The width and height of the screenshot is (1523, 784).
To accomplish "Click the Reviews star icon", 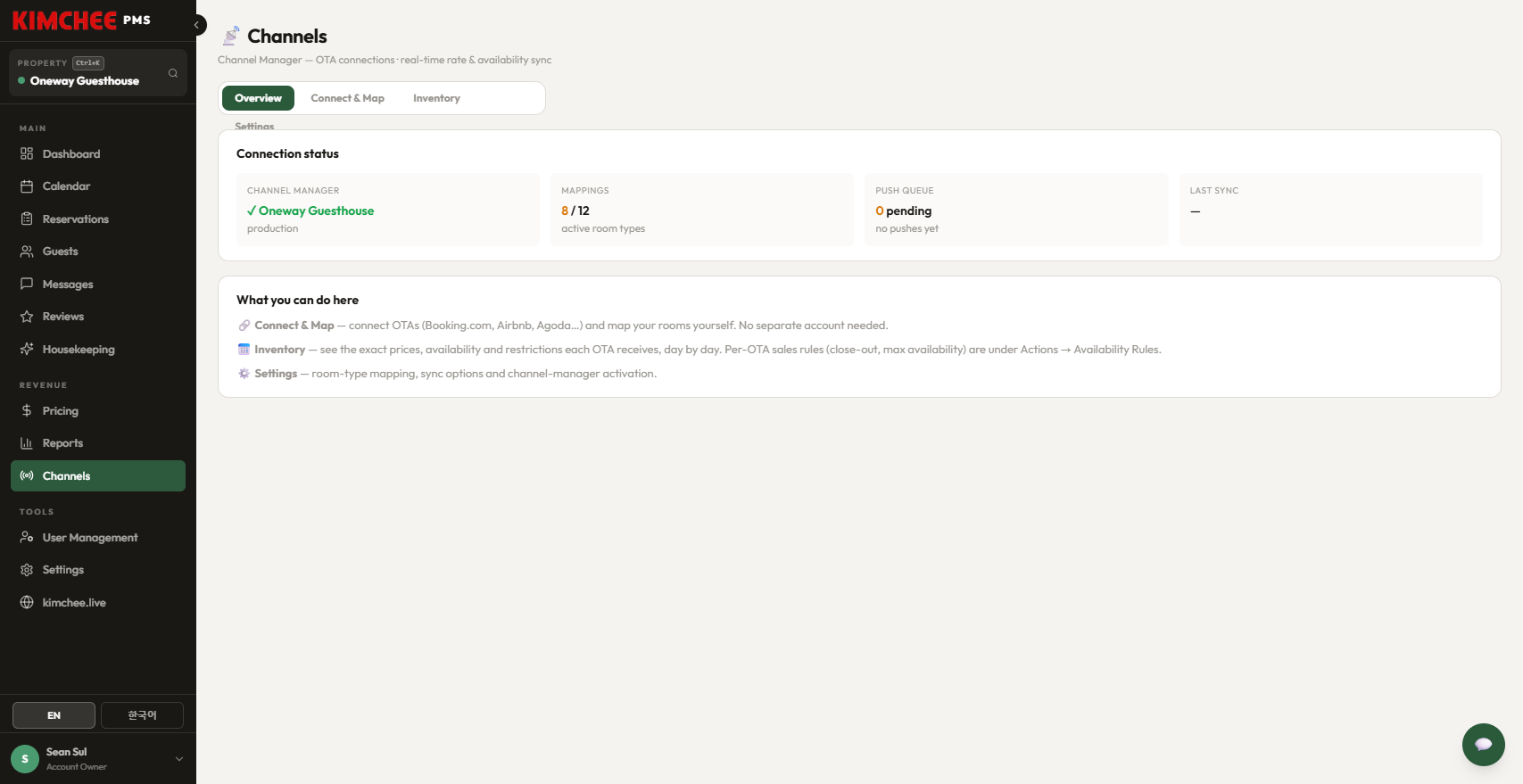I will [x=27, y=317].
